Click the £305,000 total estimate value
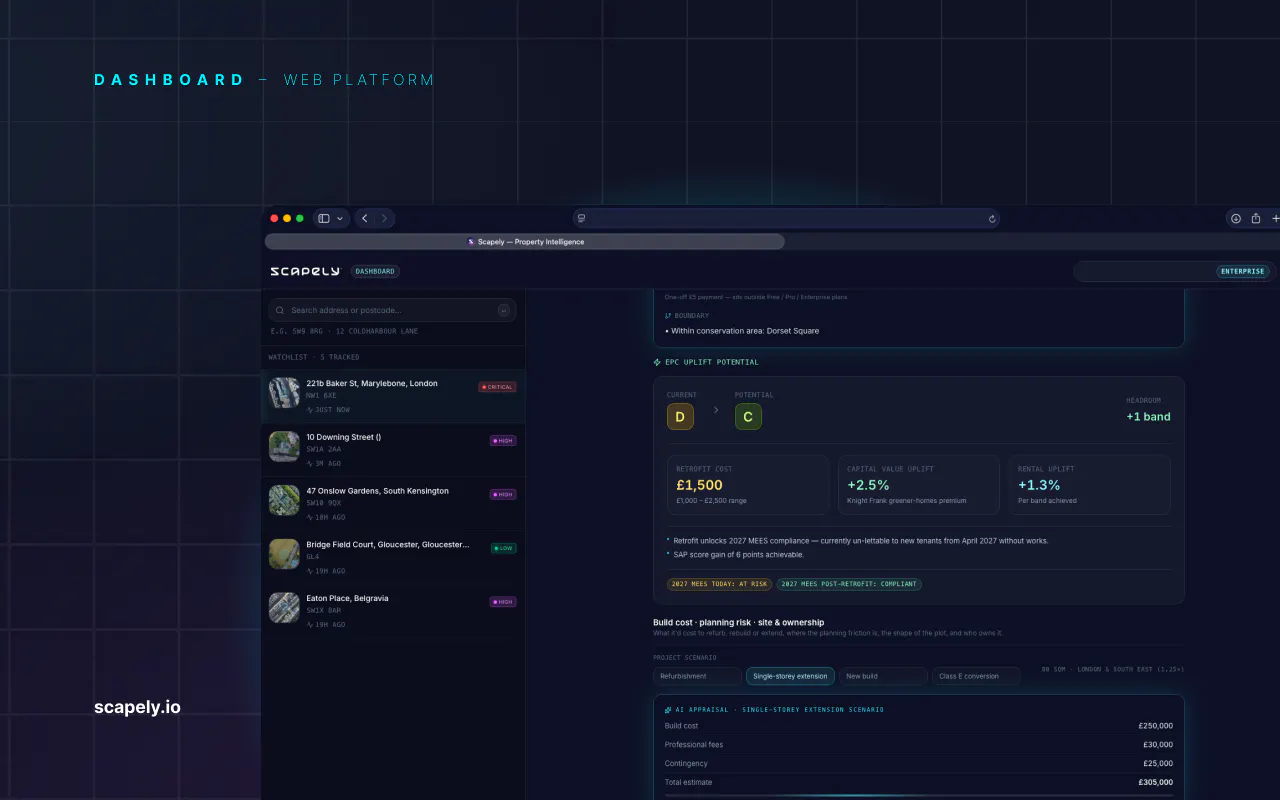This screenshot has height=800, width=1280. click(x=1155, y=782)
